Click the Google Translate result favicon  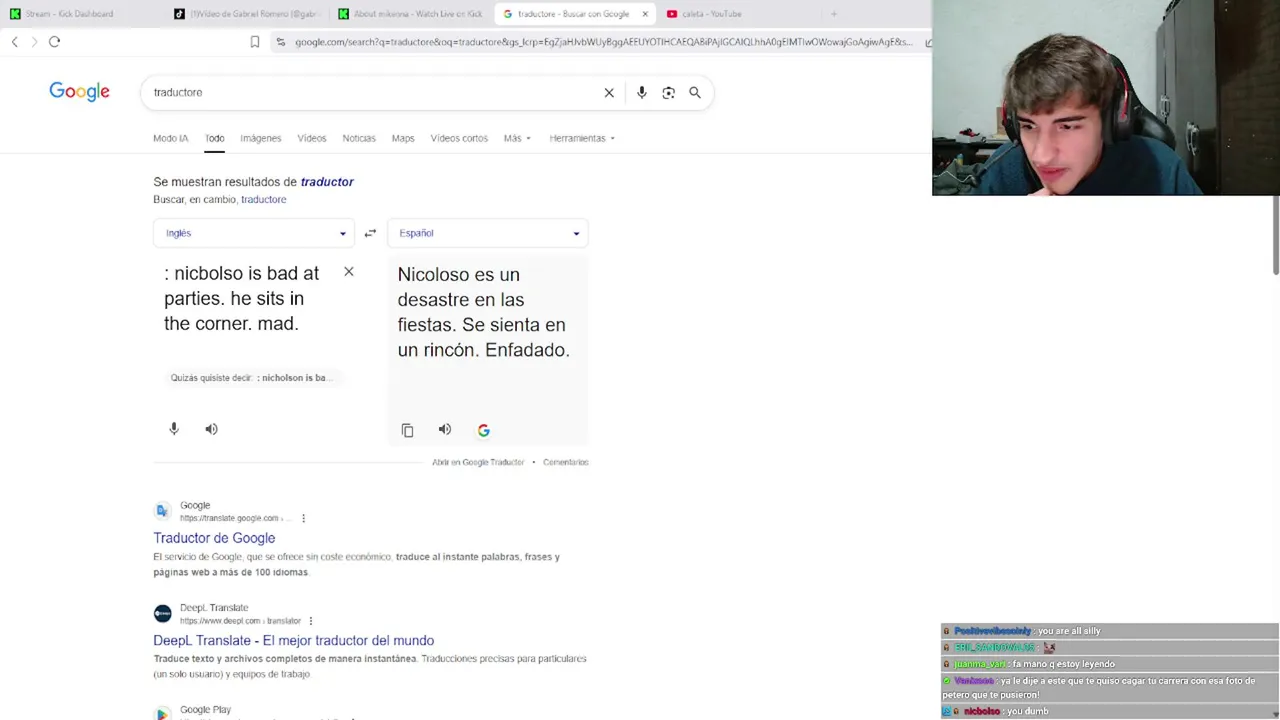pyautogui.click(x=162, y=511)
